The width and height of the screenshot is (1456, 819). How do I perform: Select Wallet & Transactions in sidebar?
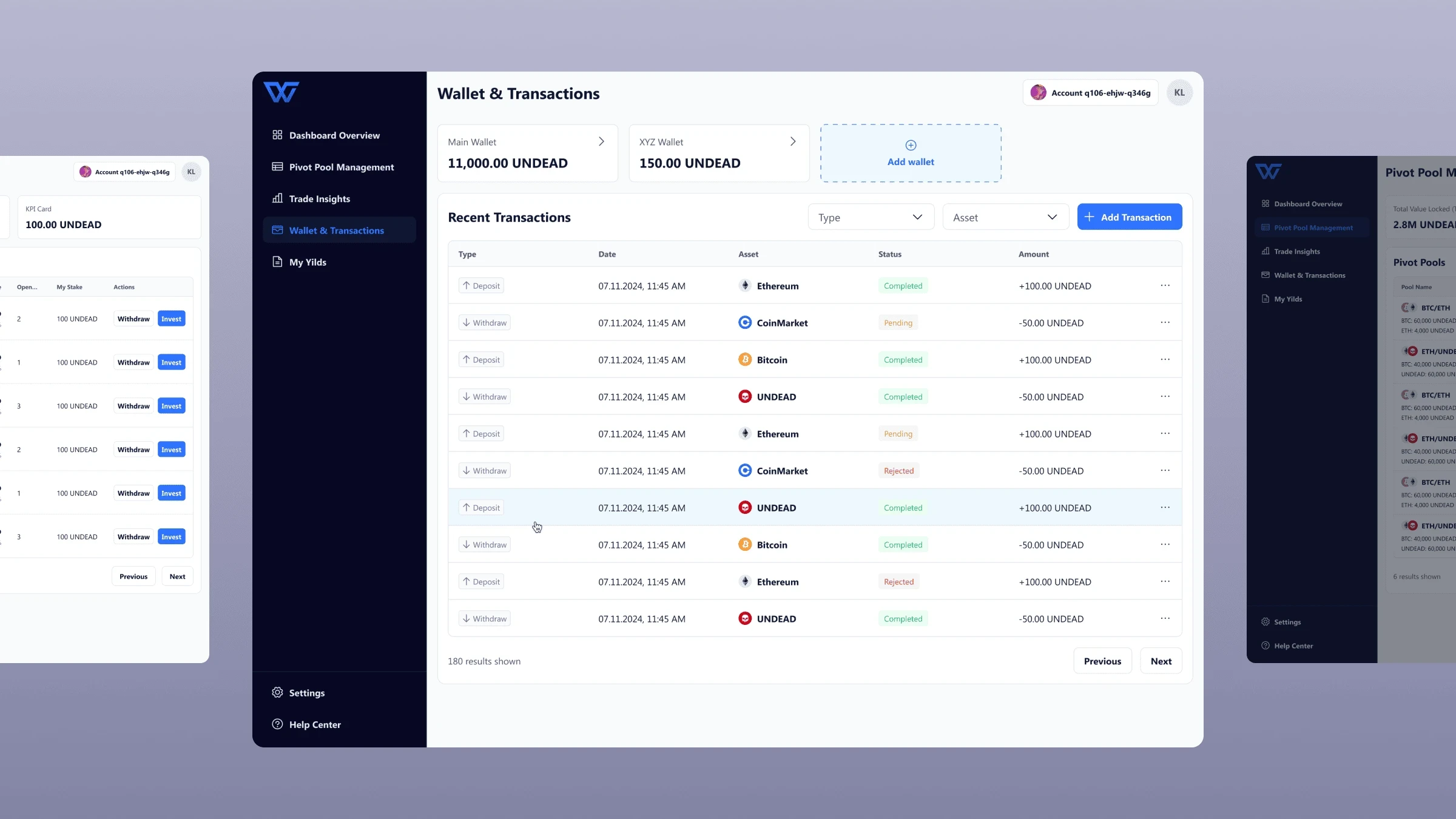pos(336,231)
